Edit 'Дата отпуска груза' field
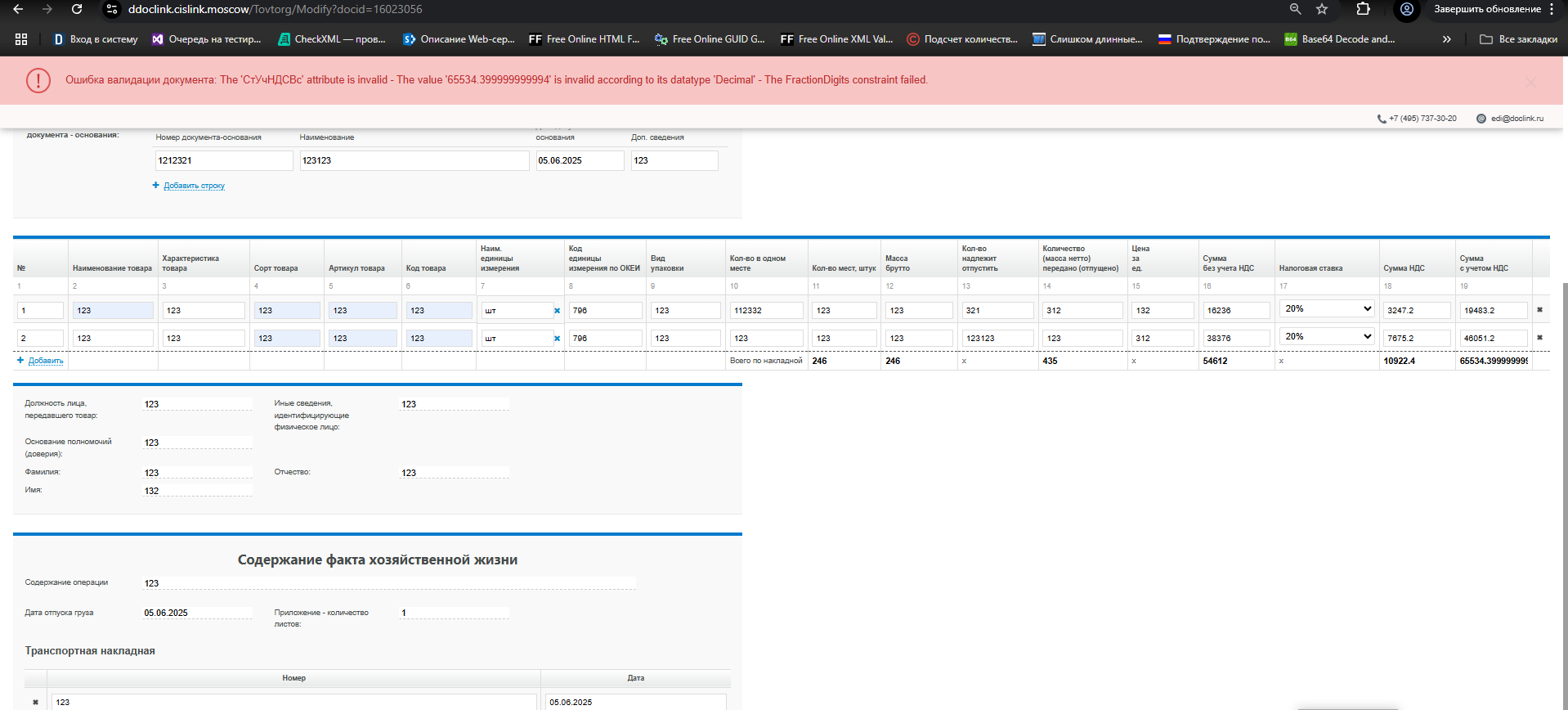1568x710 pixels. (197, 613)
